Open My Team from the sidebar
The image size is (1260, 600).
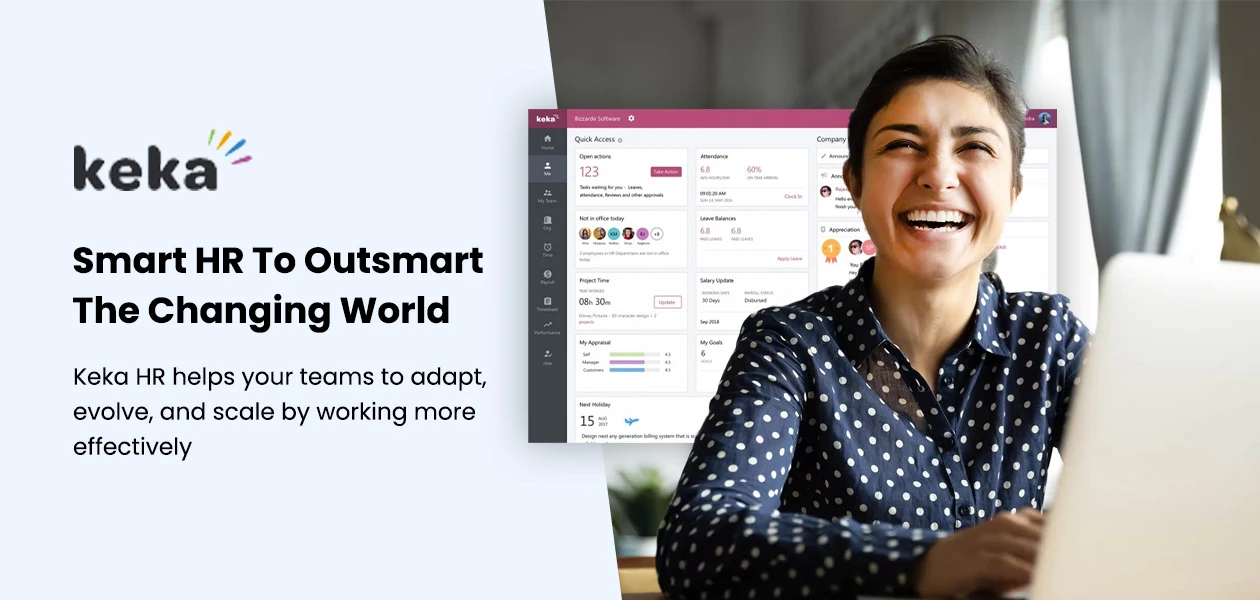(547, 194)
